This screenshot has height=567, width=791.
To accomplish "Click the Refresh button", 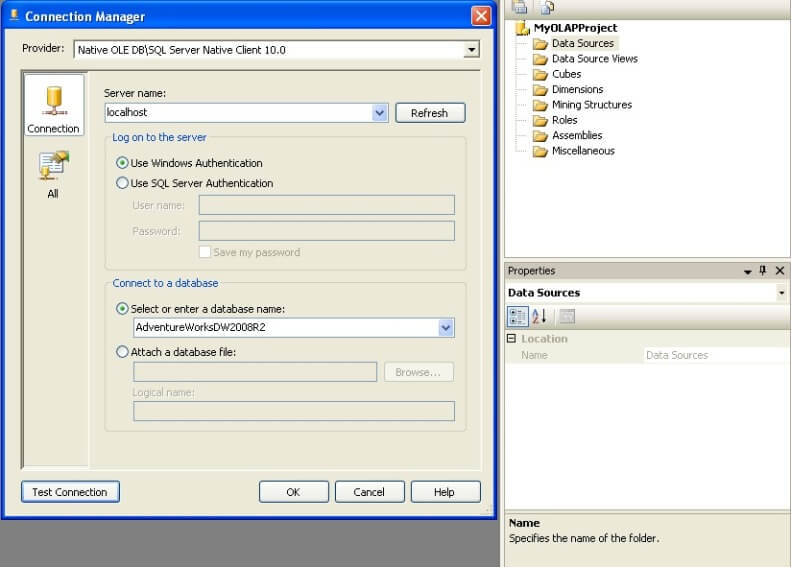I will (430, 113).
